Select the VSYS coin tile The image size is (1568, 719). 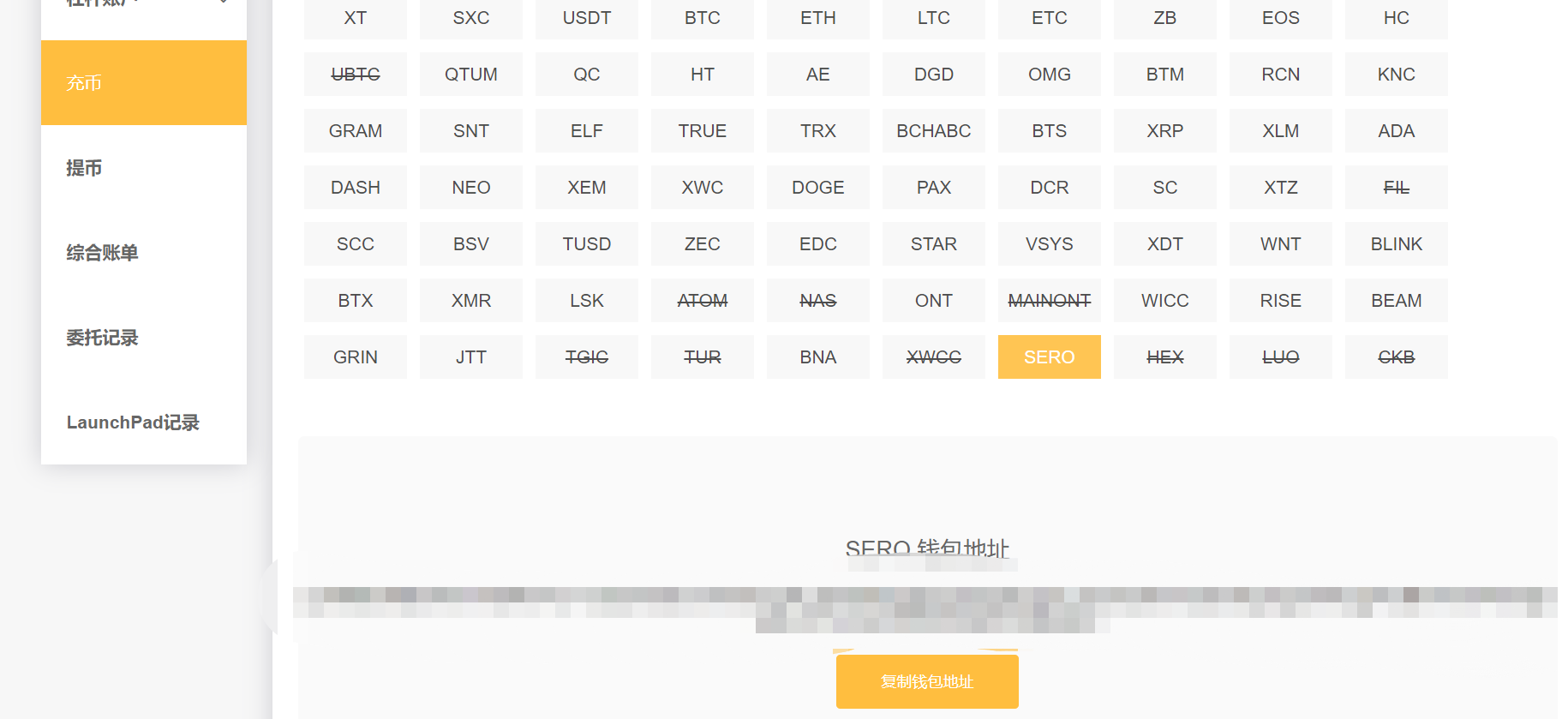tap(1050, 244)
